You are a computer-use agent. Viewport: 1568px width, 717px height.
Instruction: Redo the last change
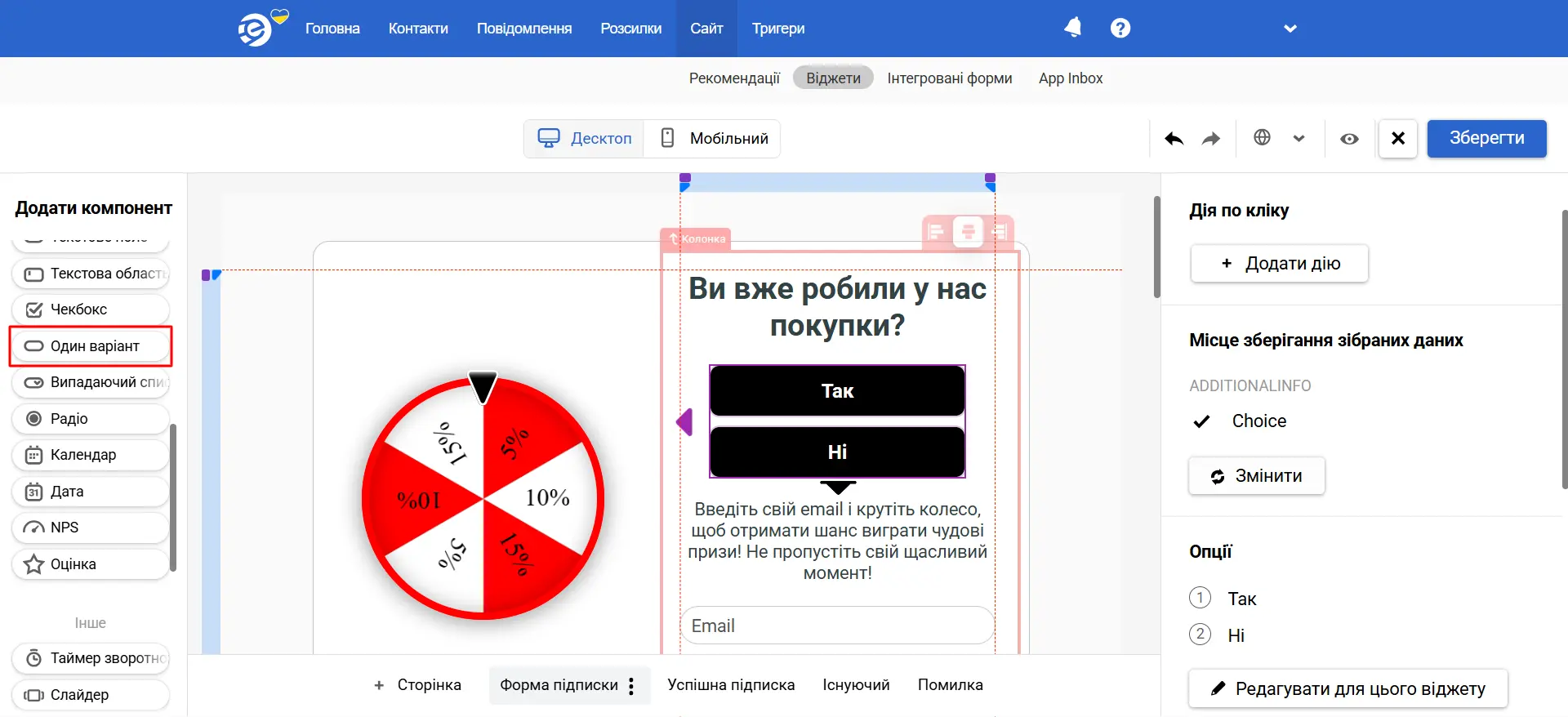[x=1211, y=139]
